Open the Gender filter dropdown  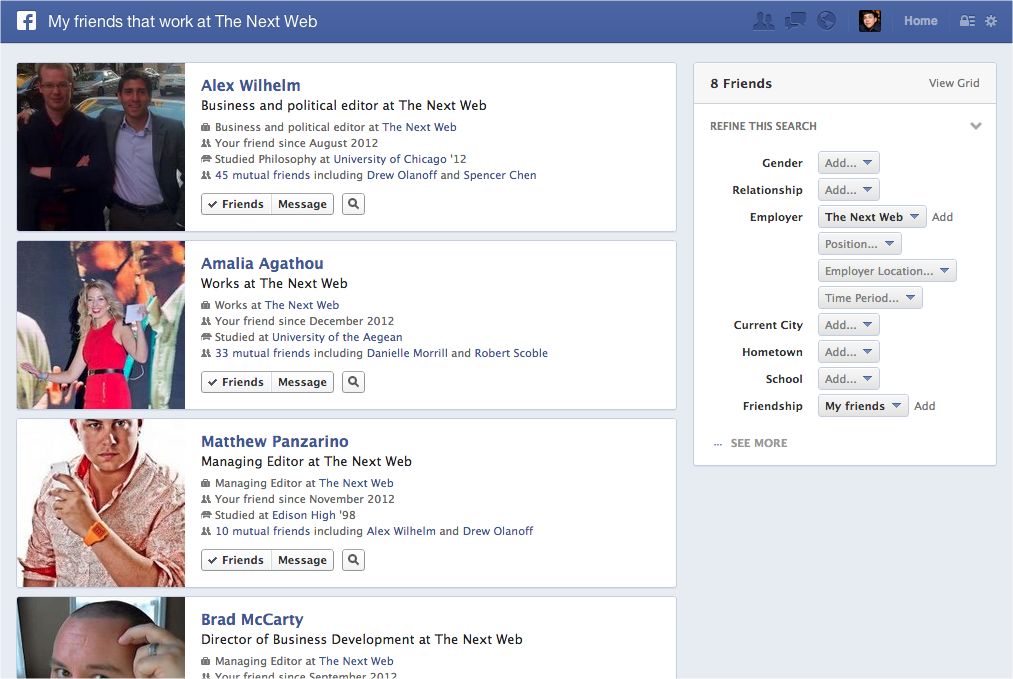[x=848, y=163]
